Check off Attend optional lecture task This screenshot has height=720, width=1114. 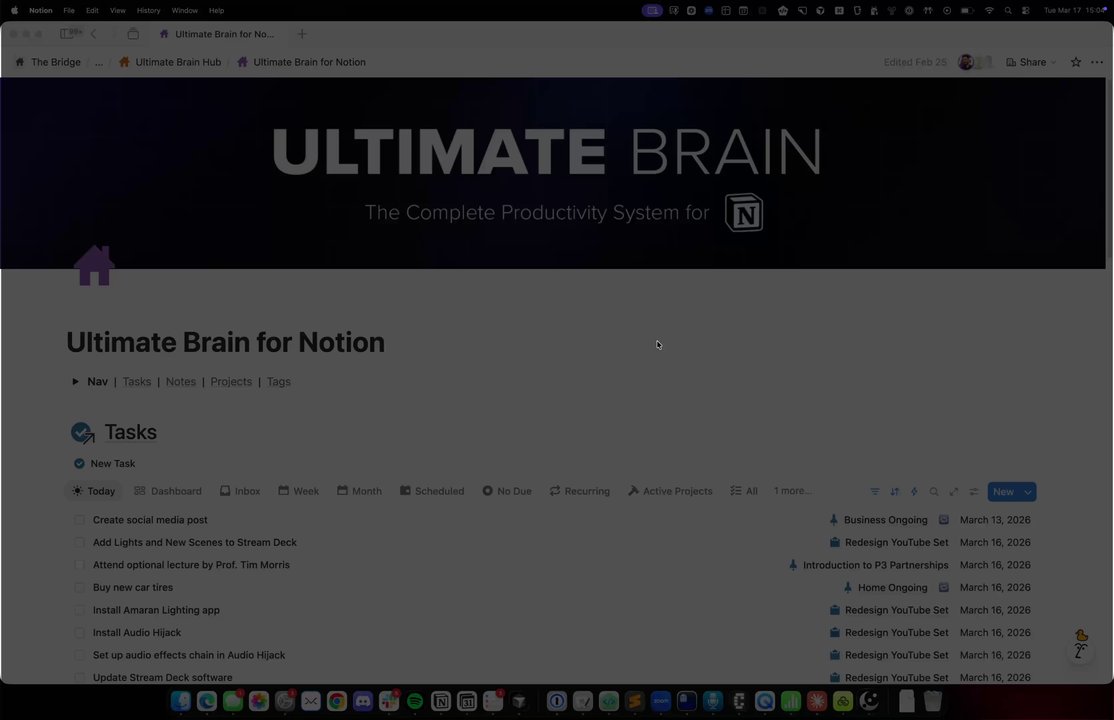click(80, 565)
